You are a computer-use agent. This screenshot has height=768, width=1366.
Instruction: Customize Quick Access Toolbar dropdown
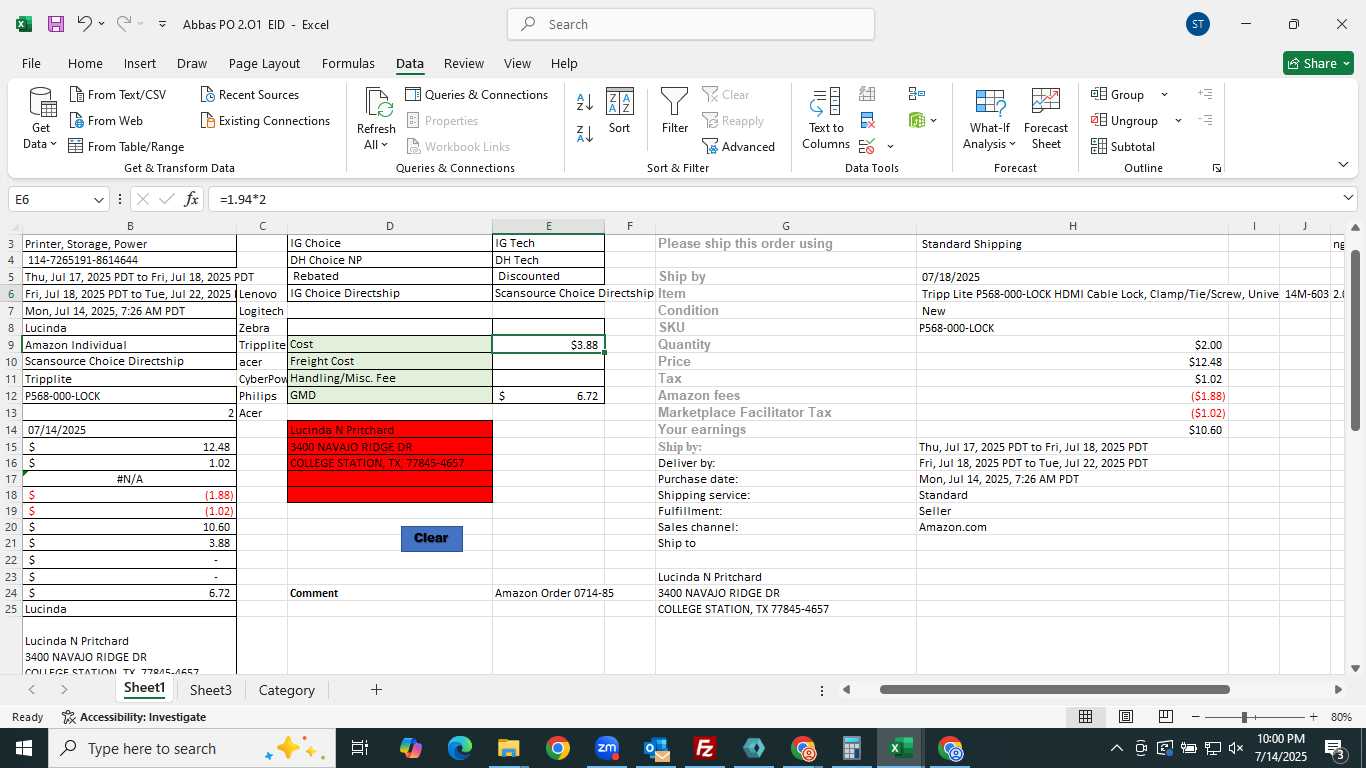click(162, 24)
